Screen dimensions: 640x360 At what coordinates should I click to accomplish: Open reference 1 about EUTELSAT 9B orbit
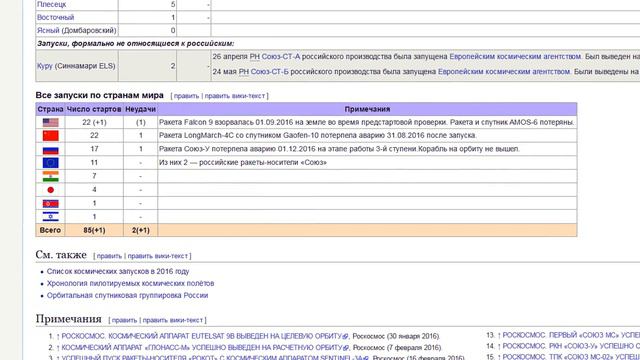tap(201, 336)
